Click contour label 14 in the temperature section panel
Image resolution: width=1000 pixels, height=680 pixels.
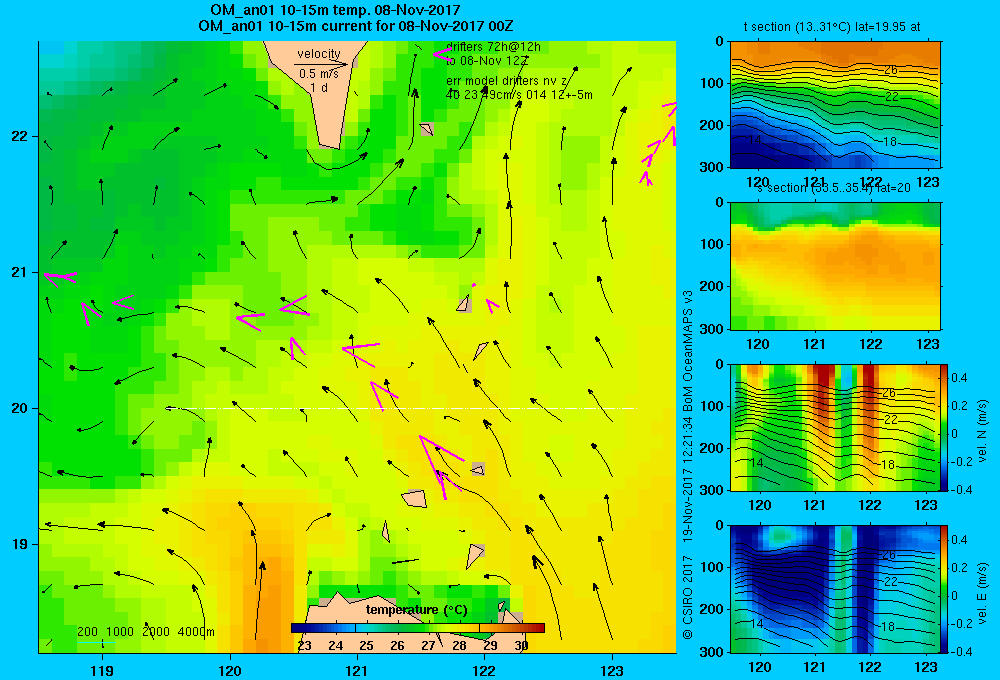754,139
